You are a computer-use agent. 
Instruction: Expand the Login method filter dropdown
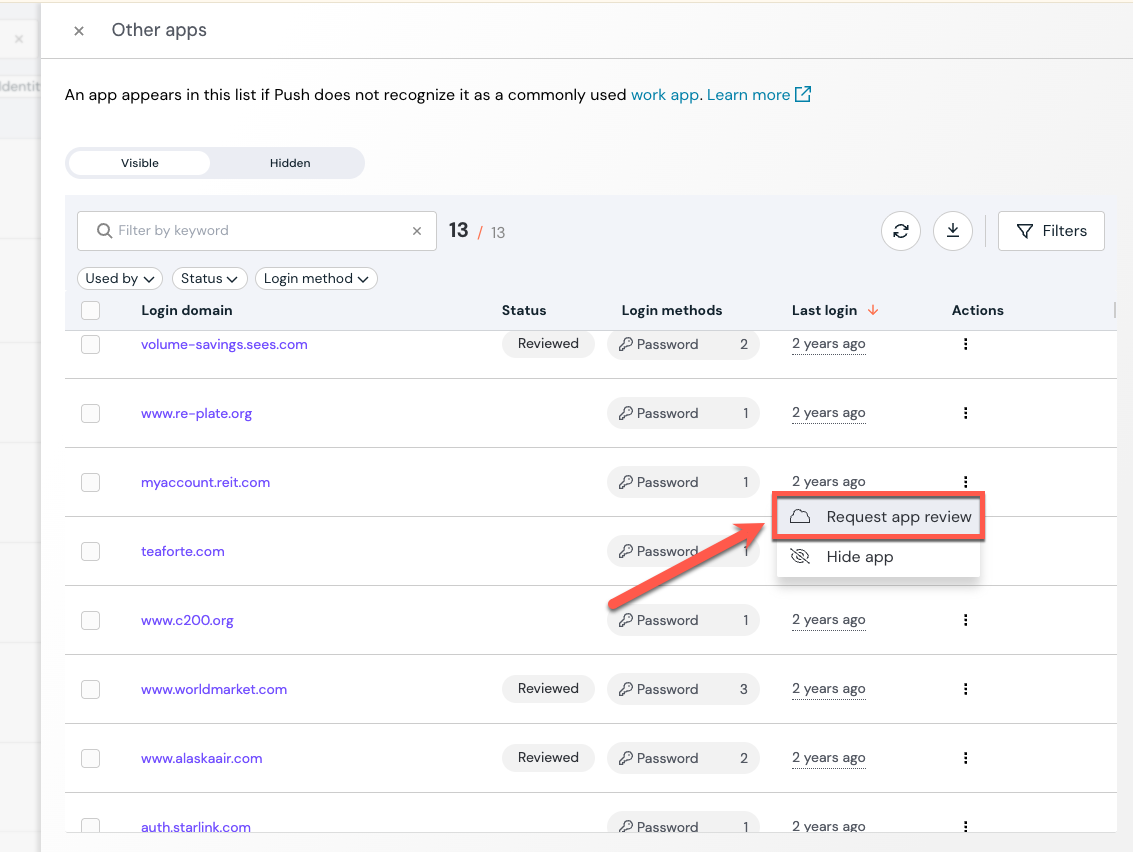pos(316,278)
